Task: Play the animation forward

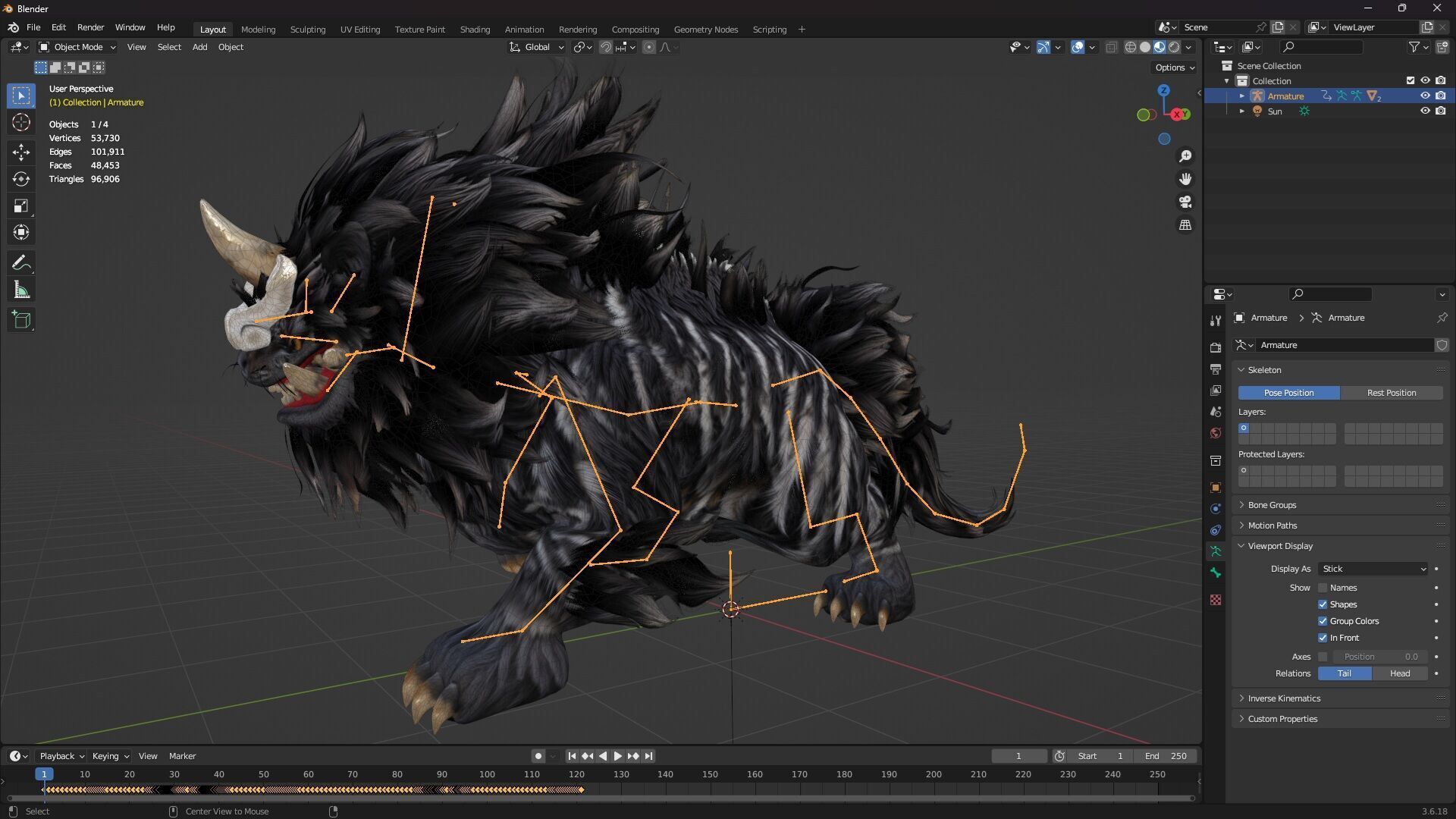Action: (618, 756)
